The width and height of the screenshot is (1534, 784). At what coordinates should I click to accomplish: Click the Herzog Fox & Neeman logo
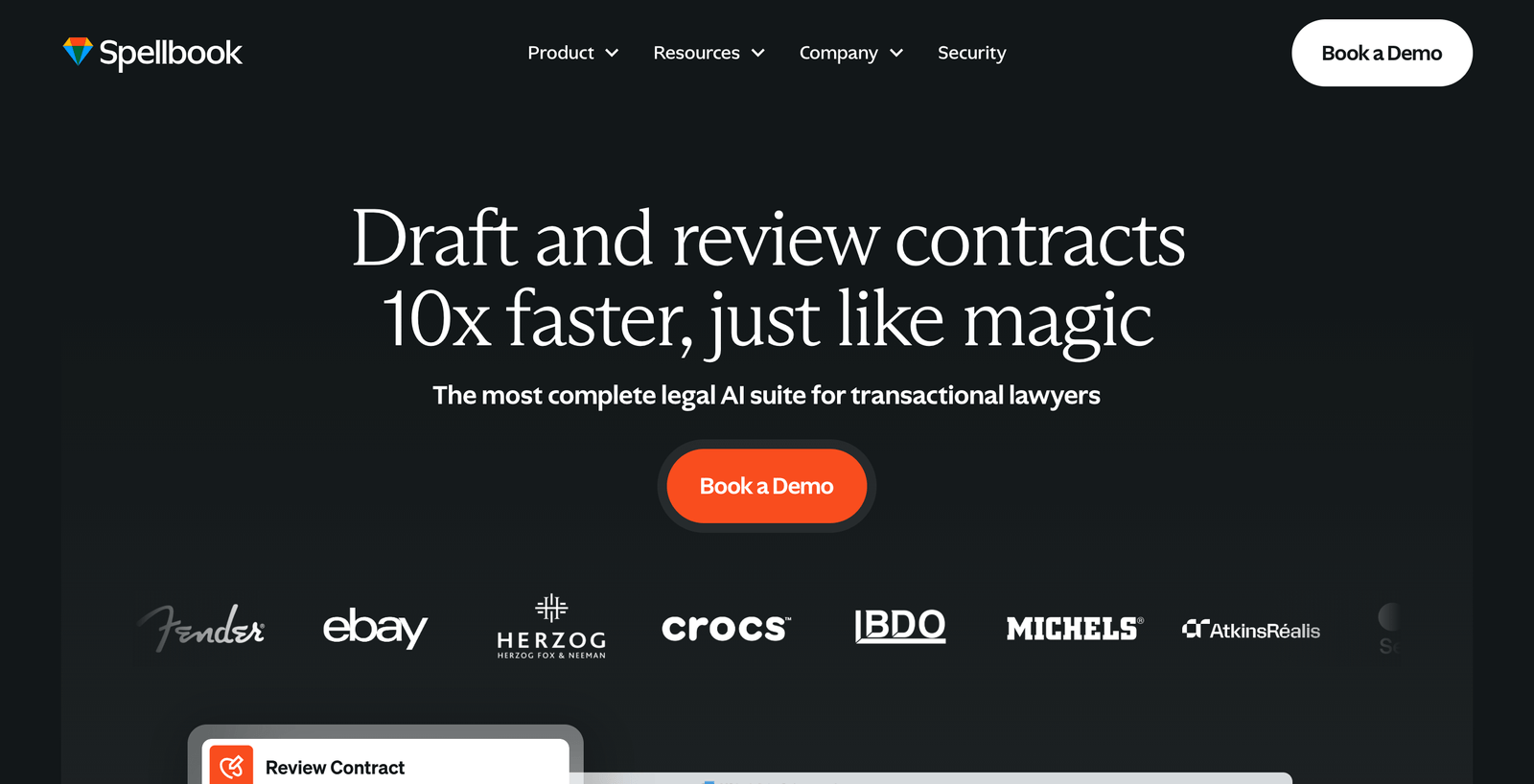coord(551,627)
